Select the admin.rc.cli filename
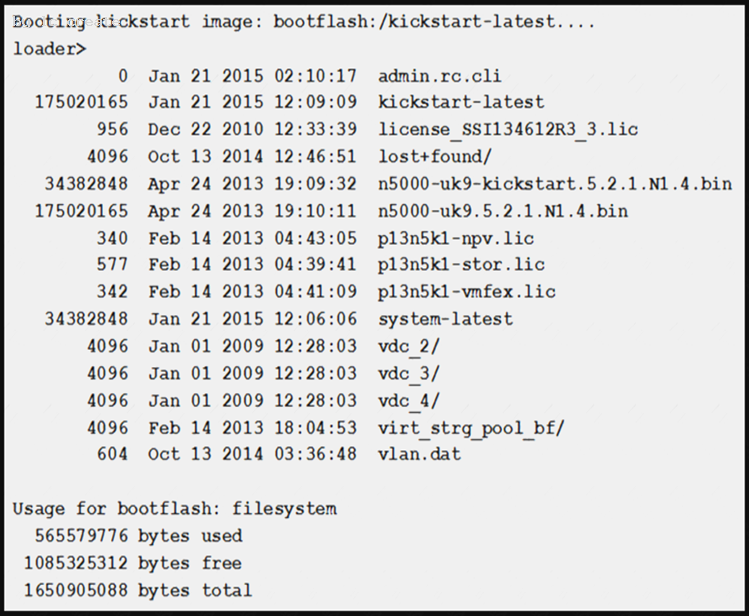749x616 pixels. (x=439, y=76)
